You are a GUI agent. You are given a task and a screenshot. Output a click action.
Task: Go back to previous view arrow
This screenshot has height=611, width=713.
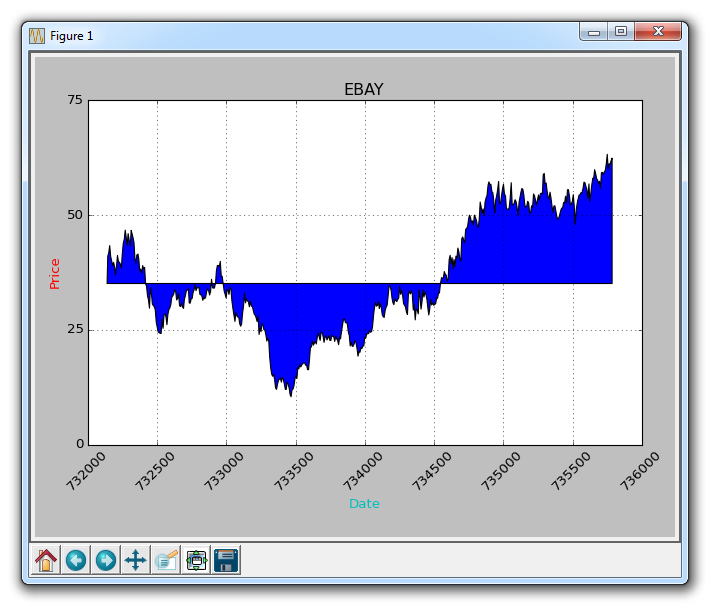pos(76,560)
